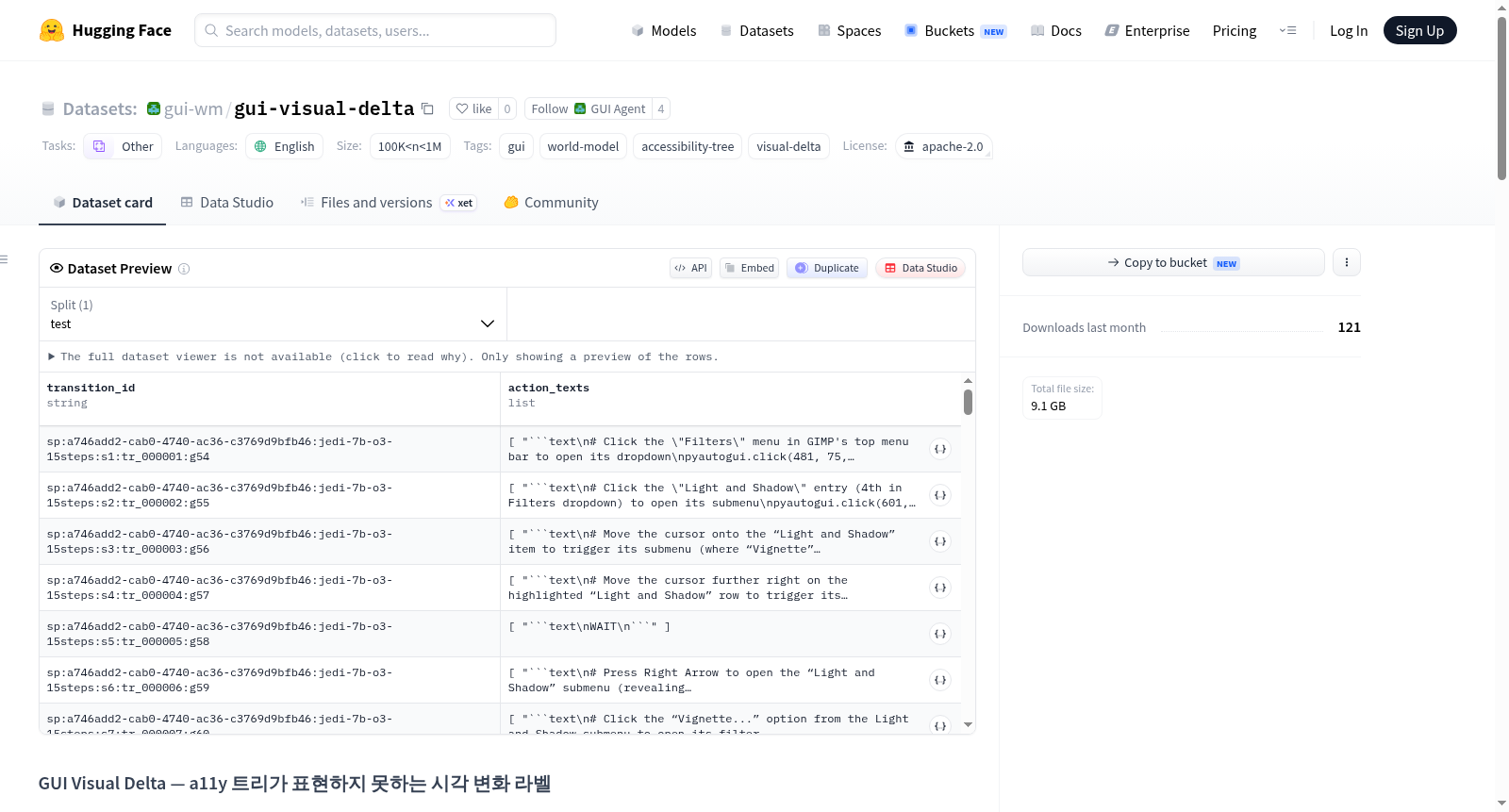Click the cell ending tr_000005:g58
This screenshot has width=1509, height=812.
269,634
